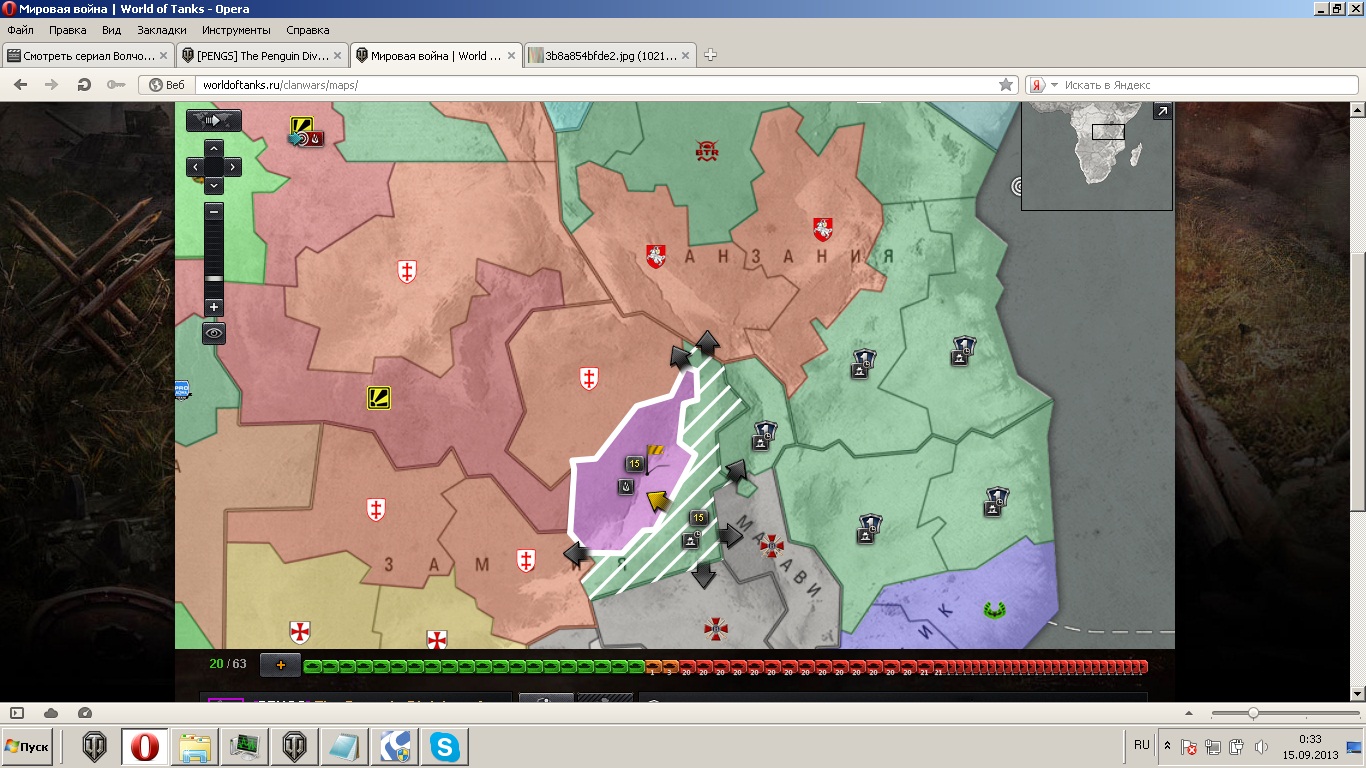Click the green laurel clan emblem
This screenshot has width=1366, height=768.
tap(993, 608)
